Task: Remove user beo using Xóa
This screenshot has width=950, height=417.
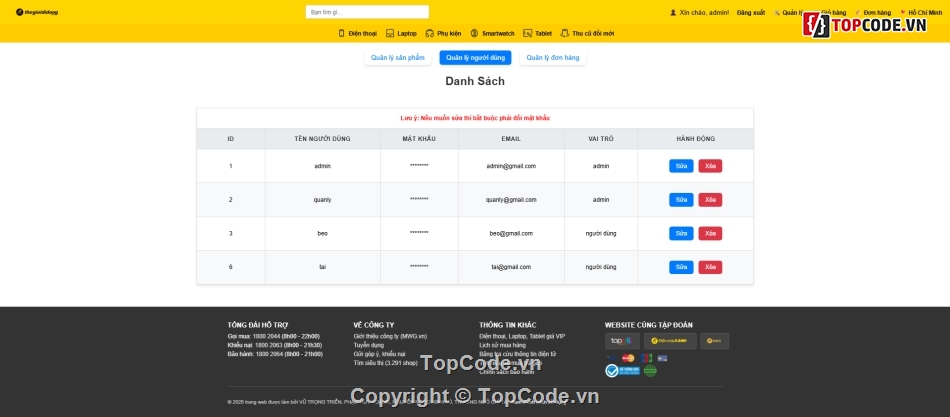Action: click(710, 233)
